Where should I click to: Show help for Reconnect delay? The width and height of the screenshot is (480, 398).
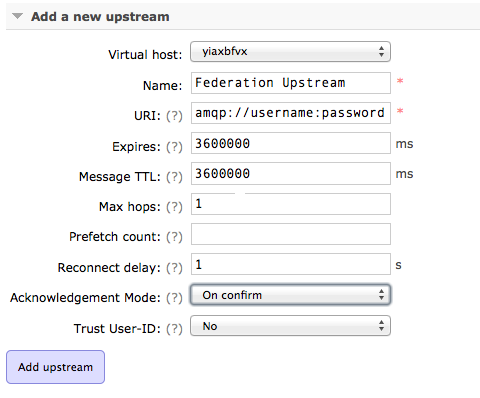point(174,268)
